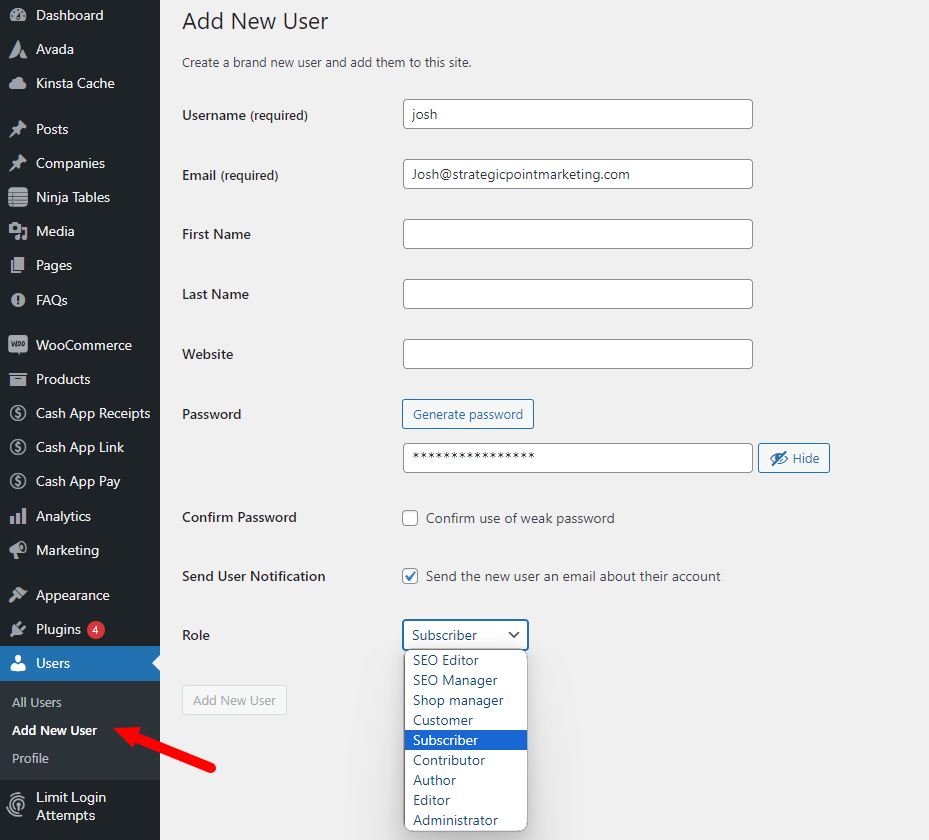This screenshot has height=840, width=929.
Task: Open Kinsta Cache cloud icon
Action: tap(17, 83)
